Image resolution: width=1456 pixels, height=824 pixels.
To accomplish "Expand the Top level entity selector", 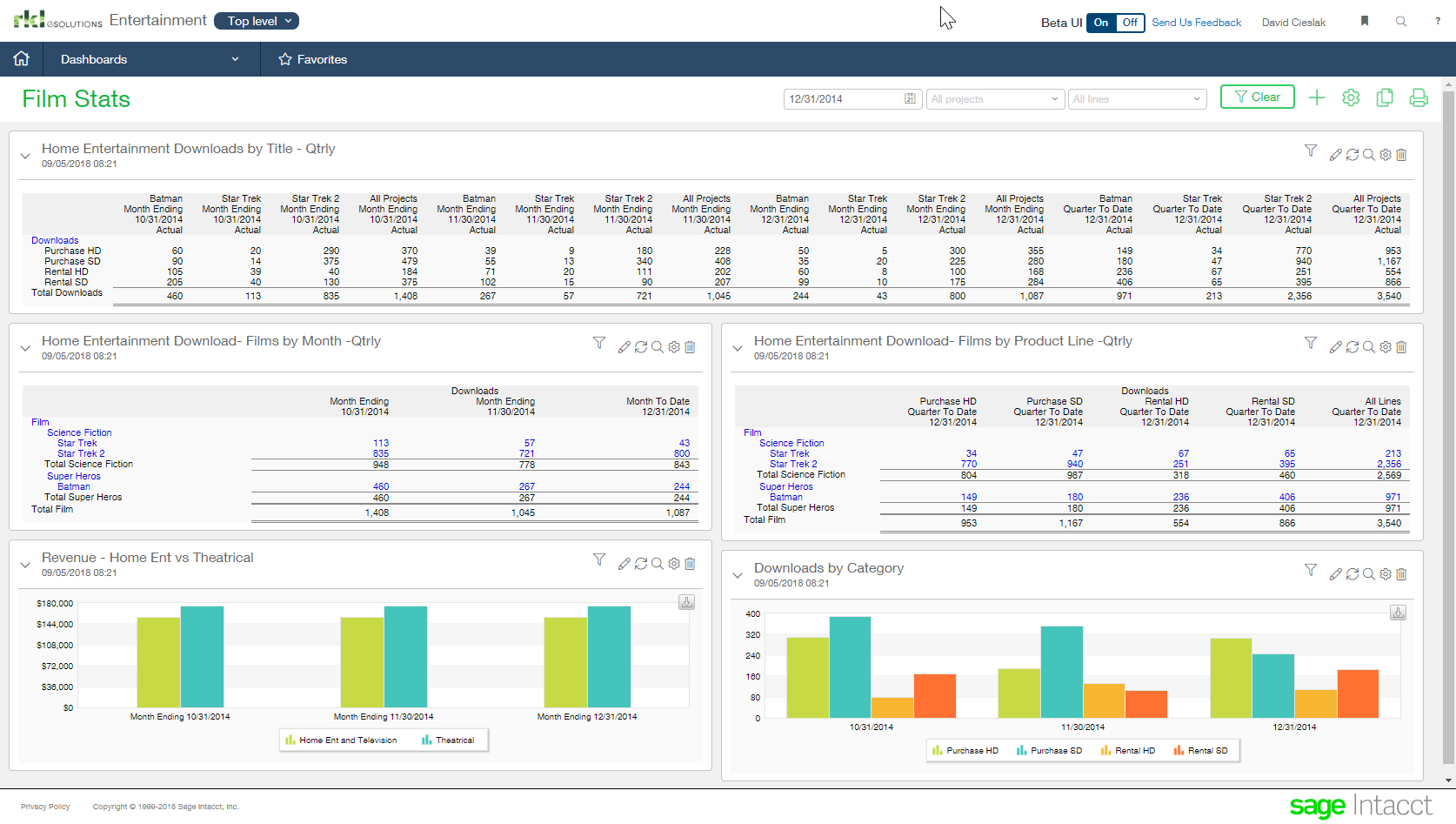I will point(256,20).
